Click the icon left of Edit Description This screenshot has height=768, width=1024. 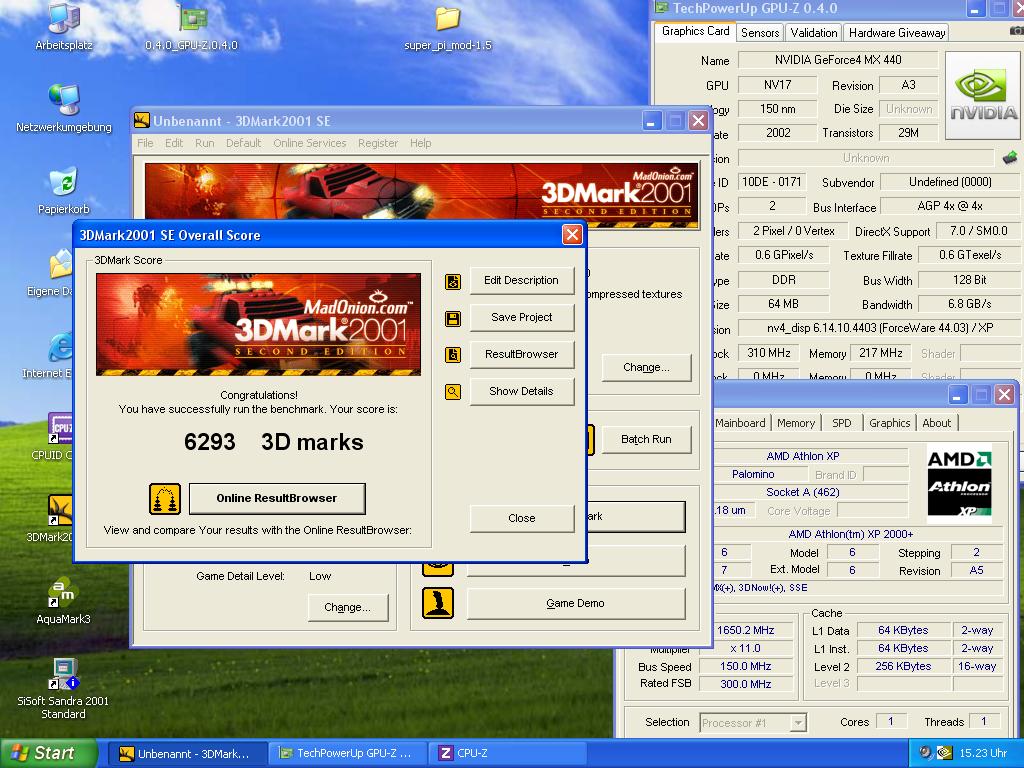(453, 281)
